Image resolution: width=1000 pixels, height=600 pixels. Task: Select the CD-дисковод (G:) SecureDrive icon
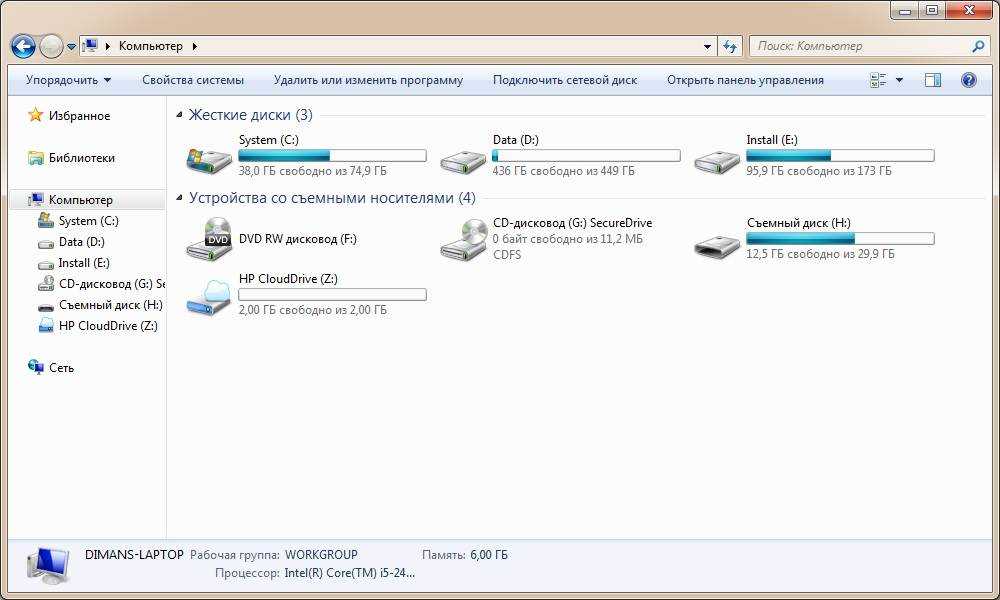point(464,239)
